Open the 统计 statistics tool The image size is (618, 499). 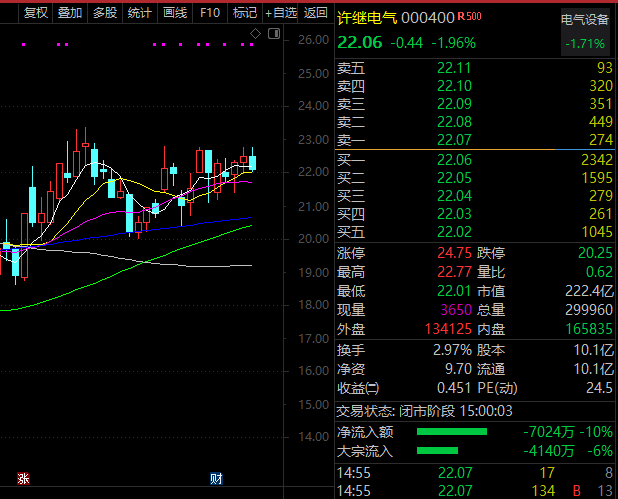[x=139, y=13]
